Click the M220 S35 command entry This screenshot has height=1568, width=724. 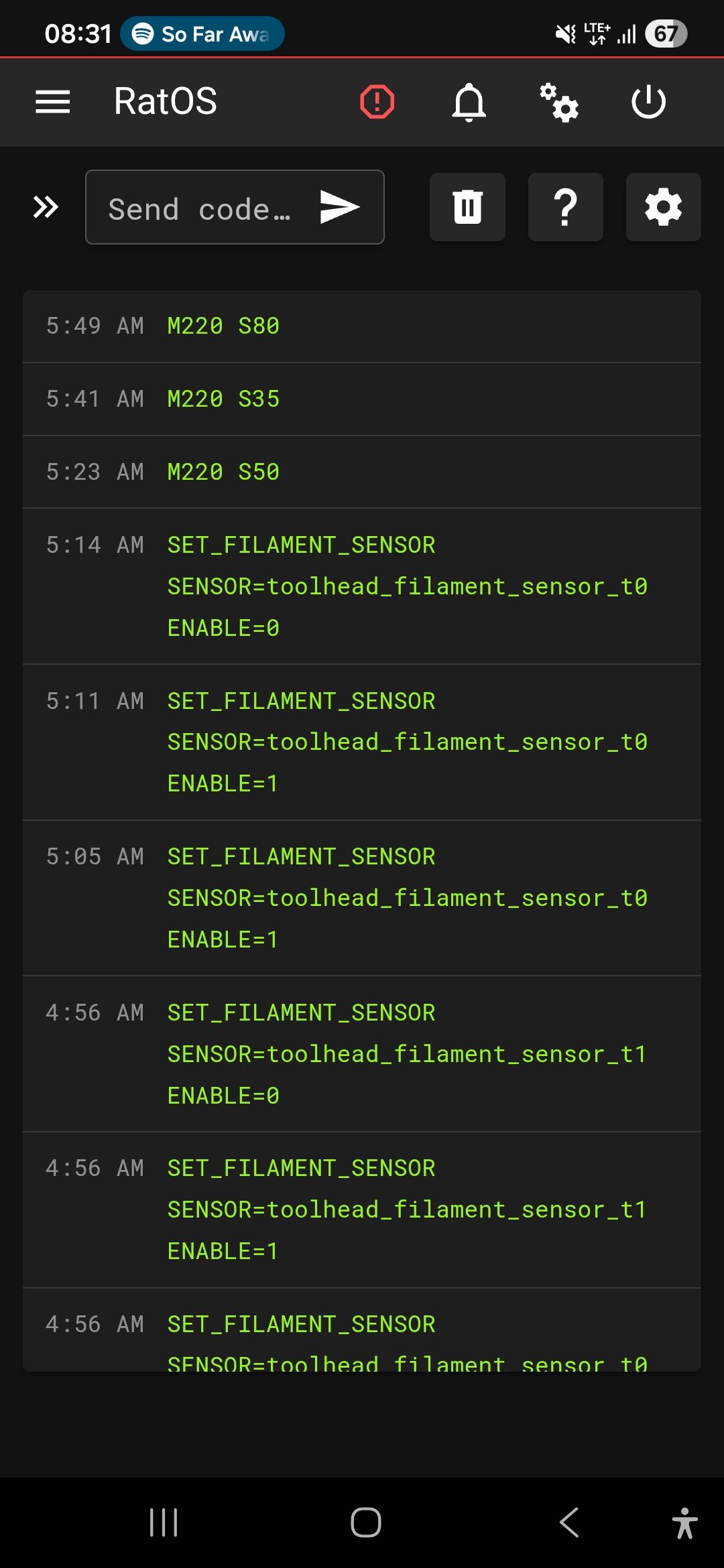point(223,399)
